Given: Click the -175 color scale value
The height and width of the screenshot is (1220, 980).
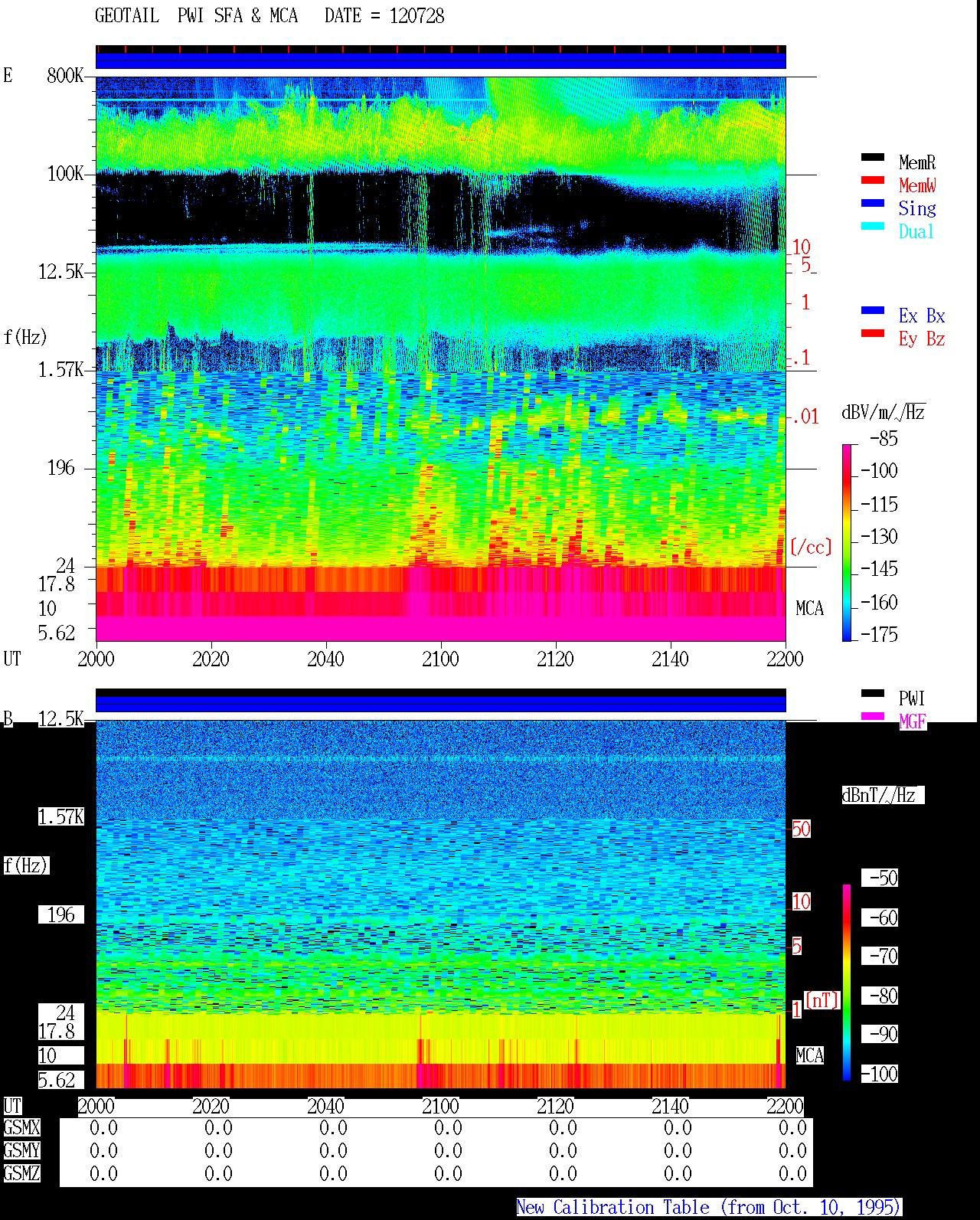Looking at the screenshot, I should 879,634.
